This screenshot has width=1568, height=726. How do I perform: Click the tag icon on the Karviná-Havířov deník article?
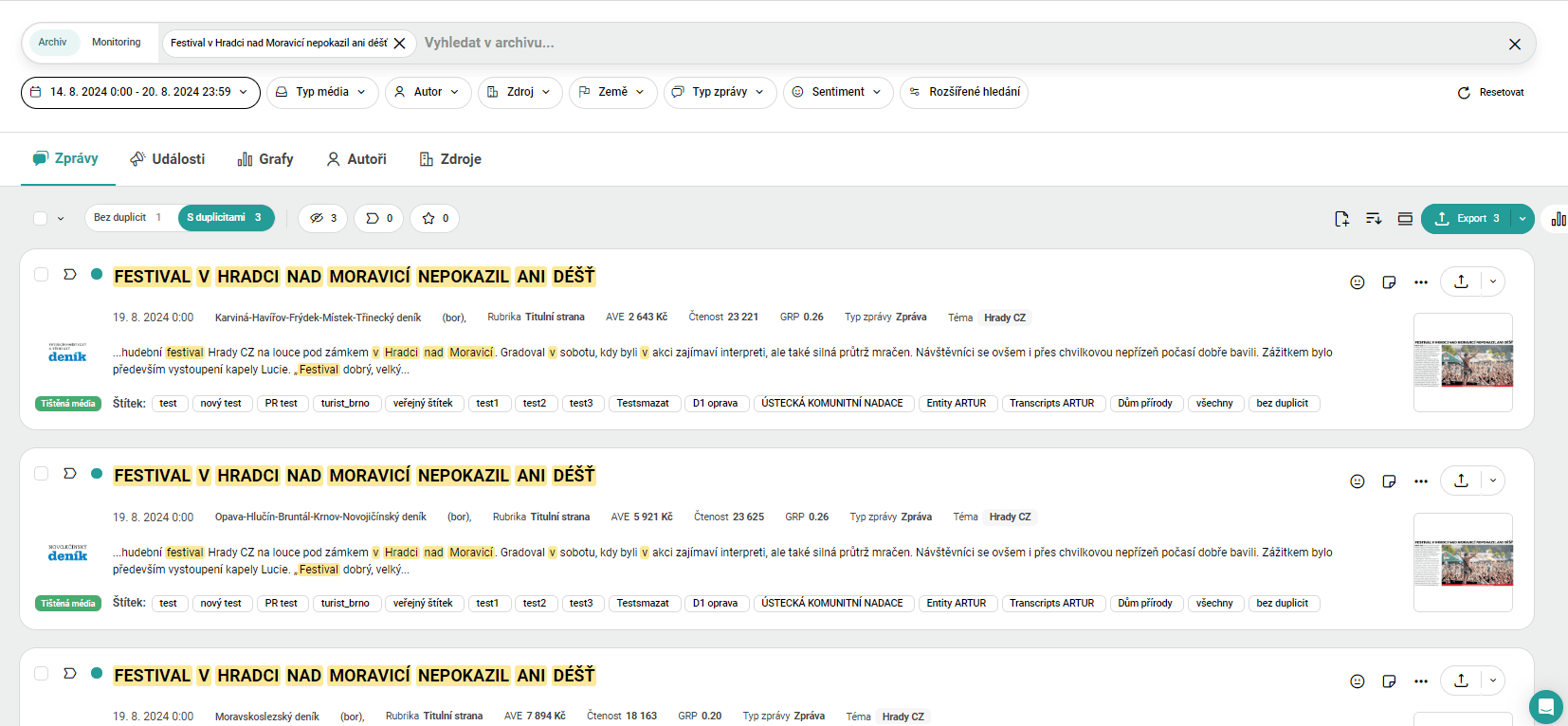pos(70,275)
